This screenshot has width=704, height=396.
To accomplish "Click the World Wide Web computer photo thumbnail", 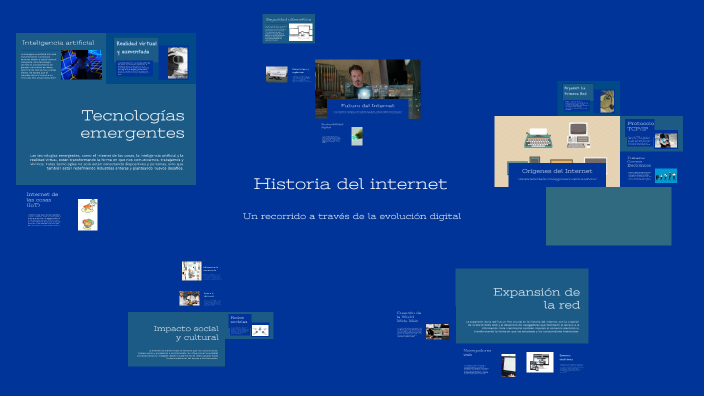I will tap(437, 331).
